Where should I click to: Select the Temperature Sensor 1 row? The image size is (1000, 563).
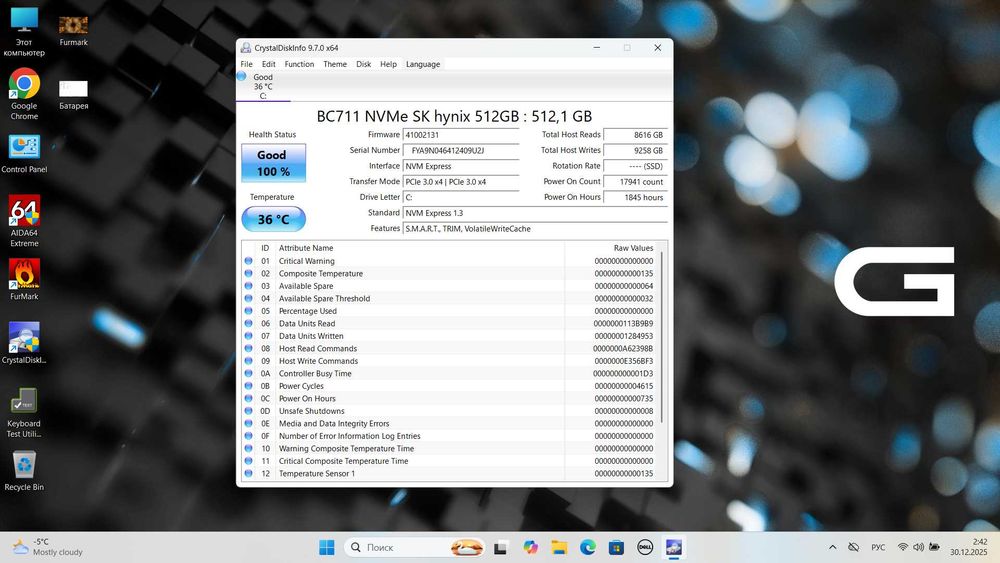450,474
